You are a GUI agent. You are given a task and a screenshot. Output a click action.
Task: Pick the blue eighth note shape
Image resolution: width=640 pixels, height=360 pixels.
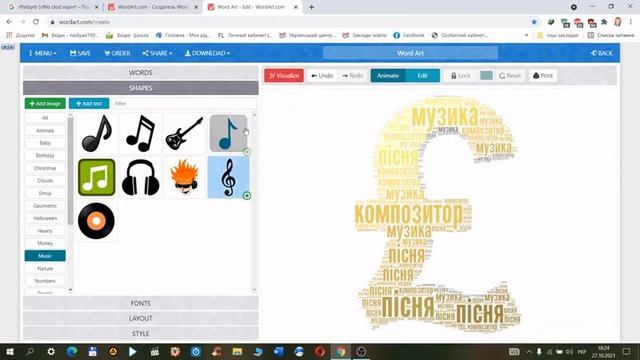pos(228,133)
